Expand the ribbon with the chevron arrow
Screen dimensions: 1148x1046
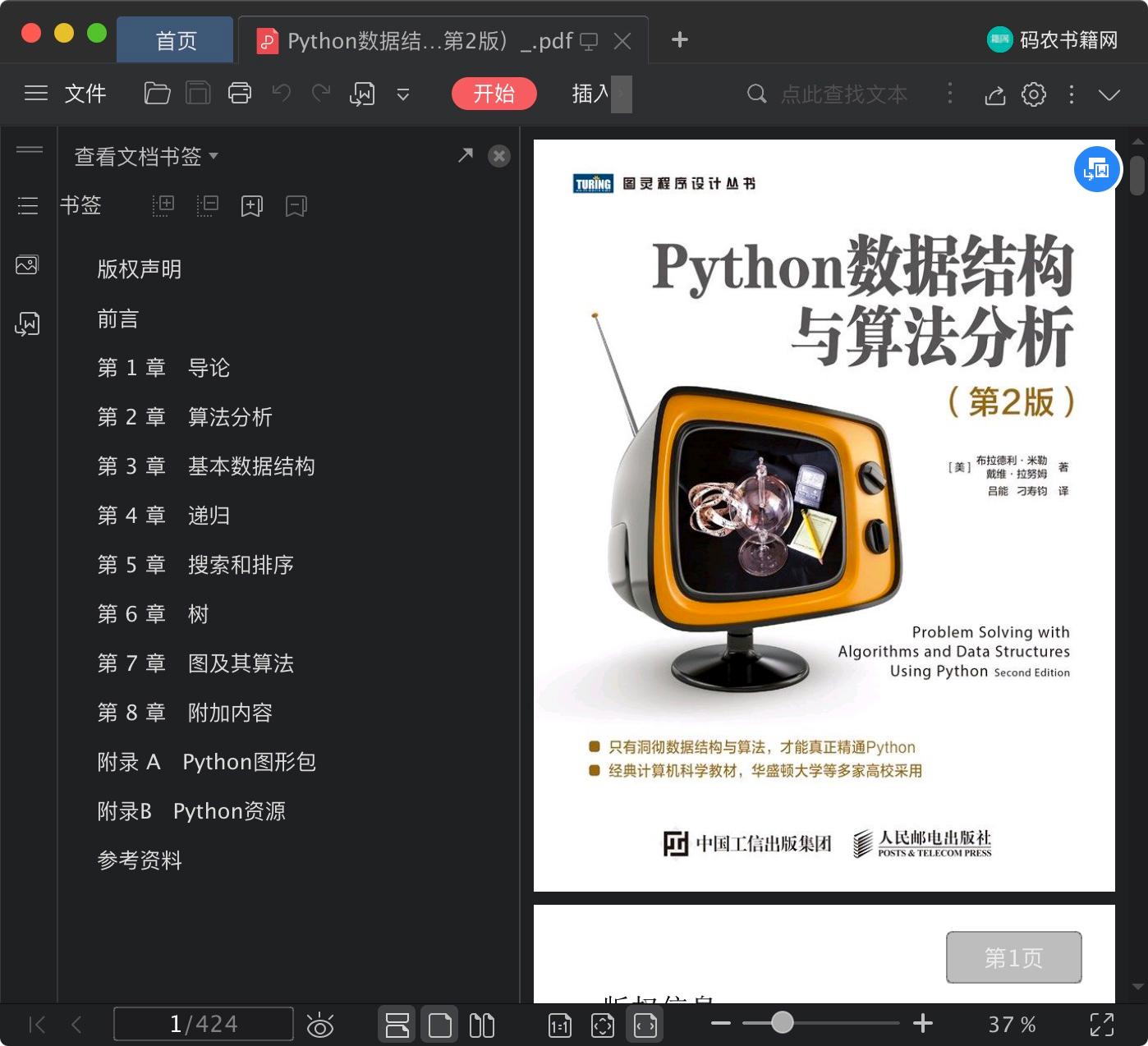(1109, 94)
